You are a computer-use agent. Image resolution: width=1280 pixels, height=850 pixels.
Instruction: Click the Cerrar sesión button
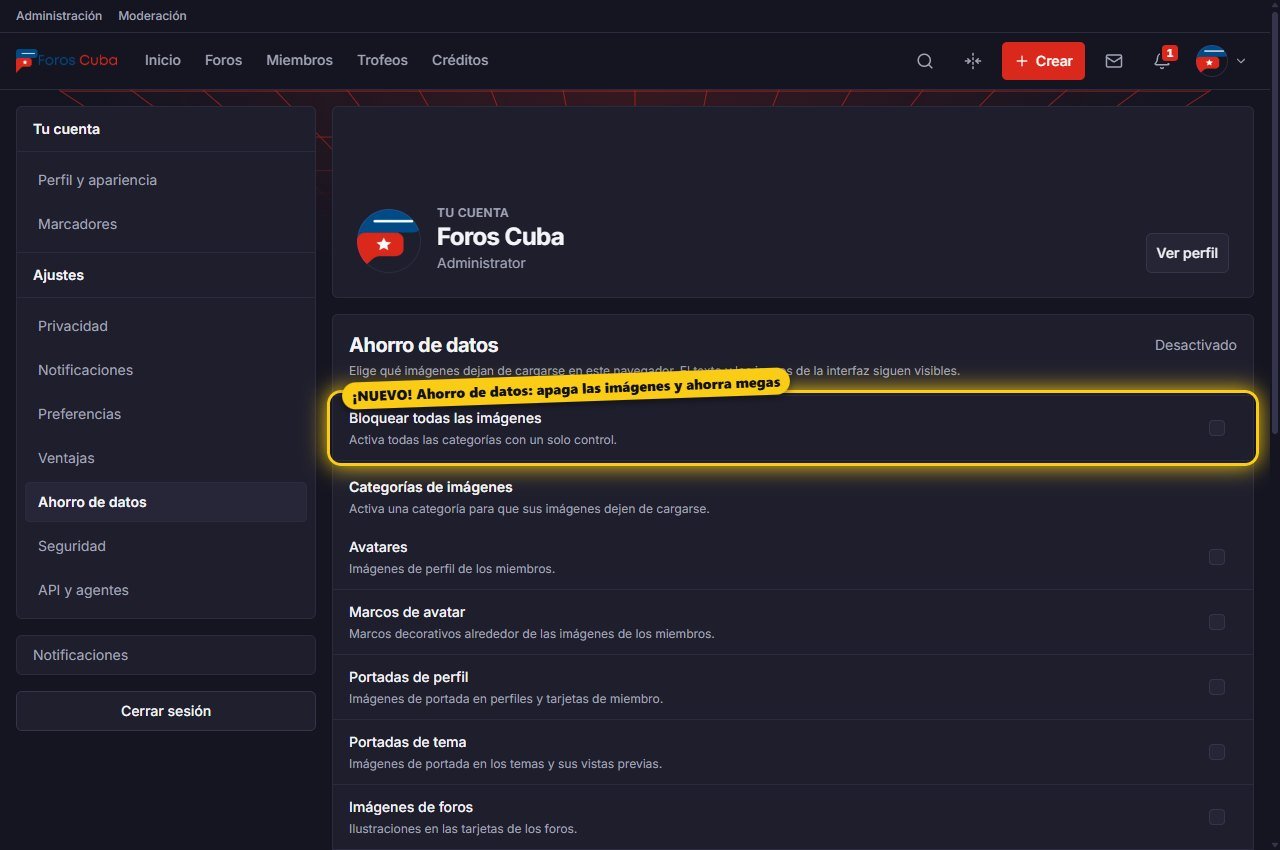[x=166, y=711]
